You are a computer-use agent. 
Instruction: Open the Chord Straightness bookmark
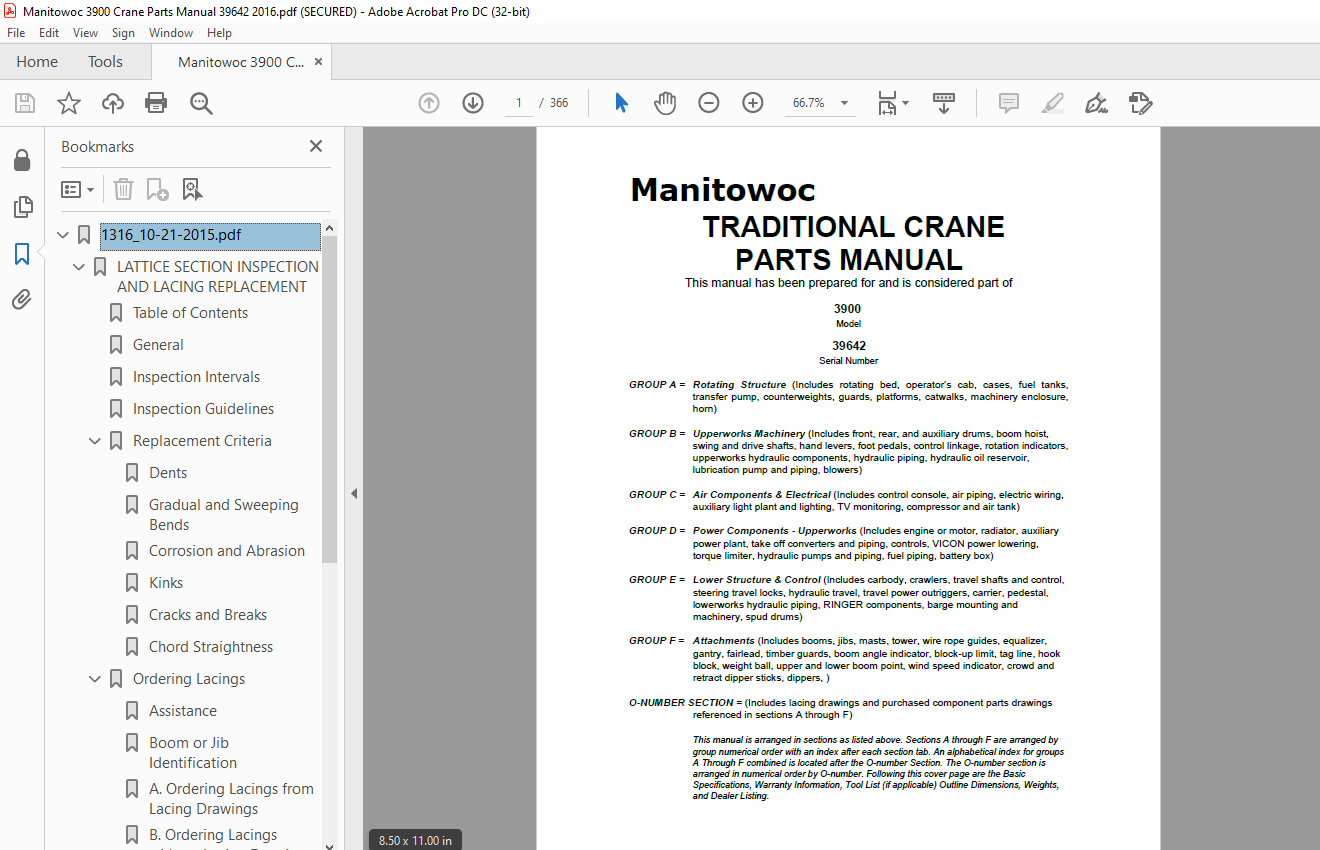click(x=211, y=647)
